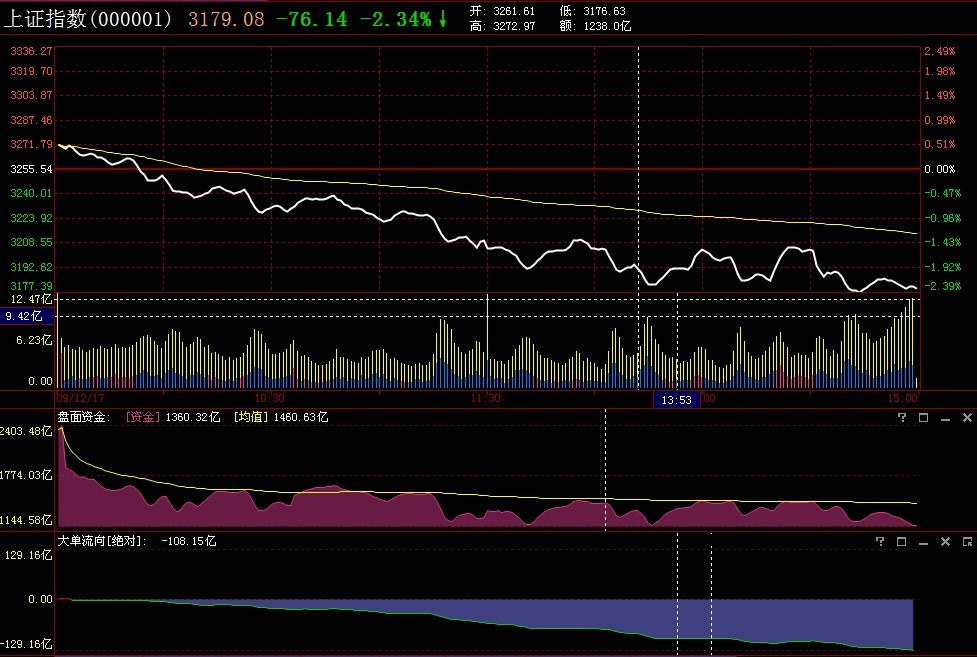
Task: Click the 3208.55 price axis label
Action: [31, 242]
